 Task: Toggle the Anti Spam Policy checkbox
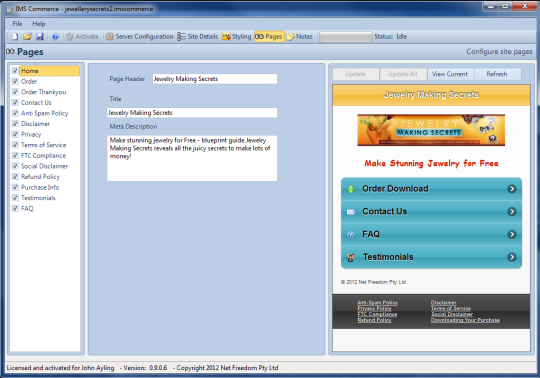point(15,113)
